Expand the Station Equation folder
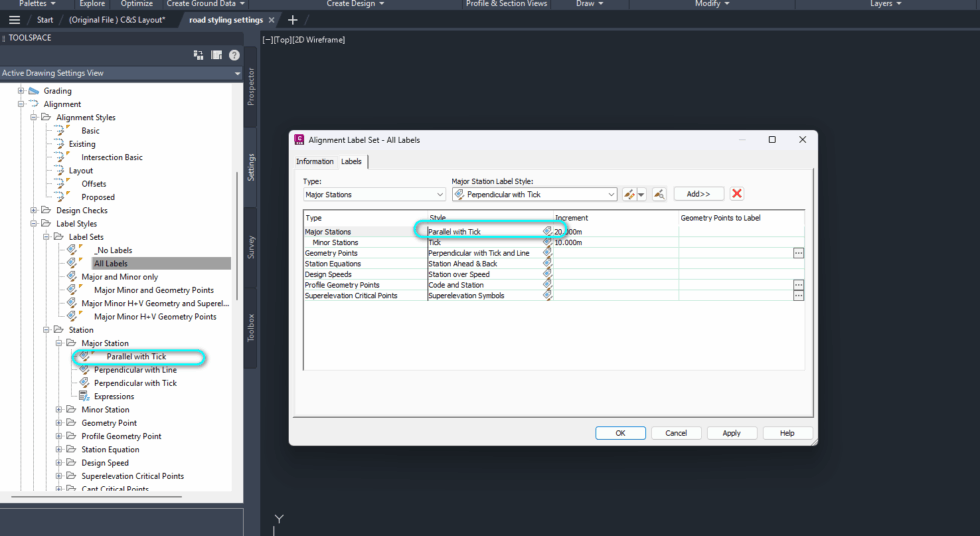Viewport: 980px width, 536px height. click(x=59, y=449)
